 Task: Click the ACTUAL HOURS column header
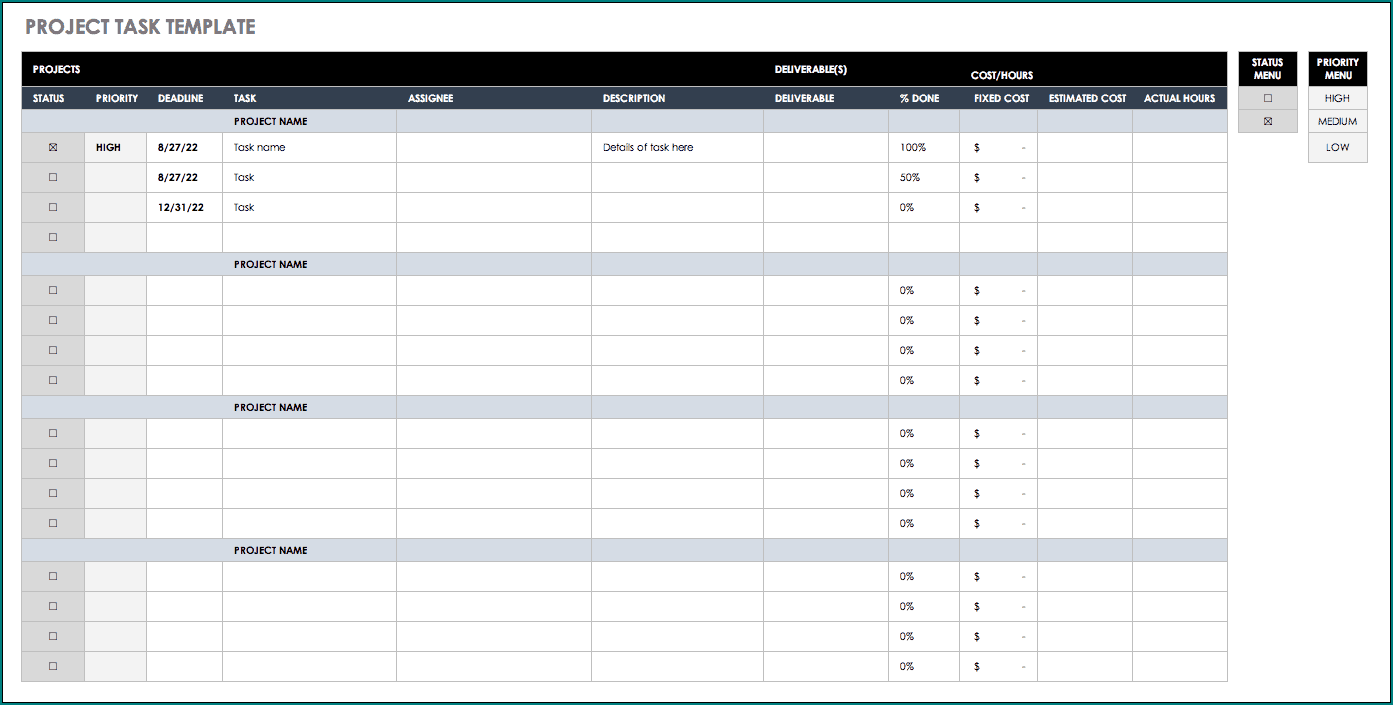1180,98
